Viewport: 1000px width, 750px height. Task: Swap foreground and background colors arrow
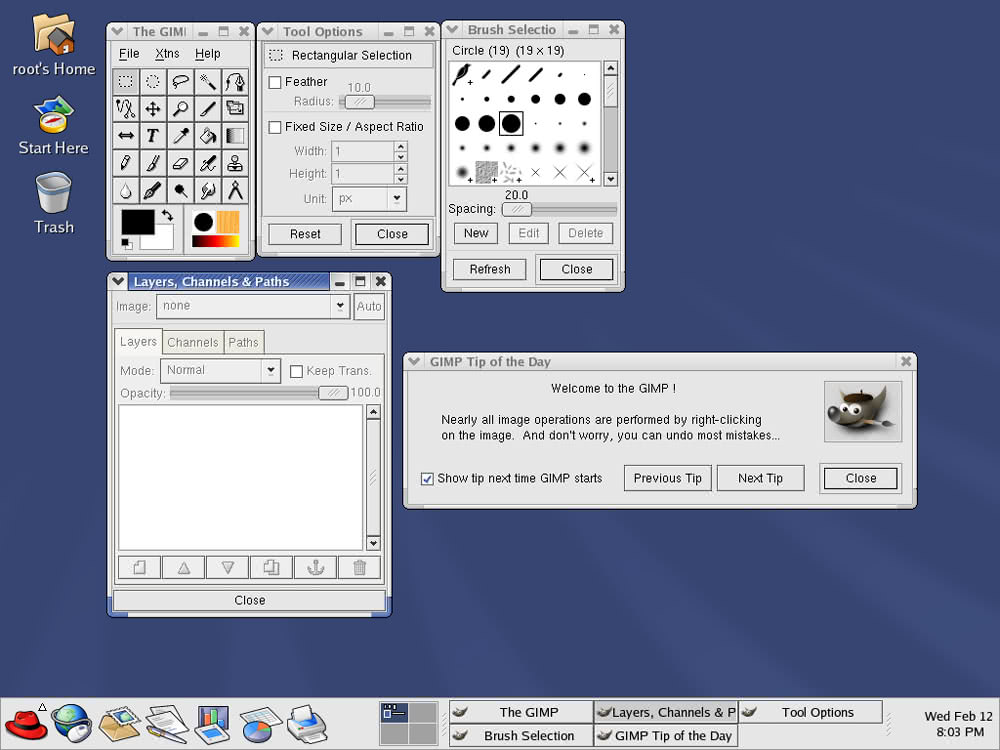[x=168, y=216]
